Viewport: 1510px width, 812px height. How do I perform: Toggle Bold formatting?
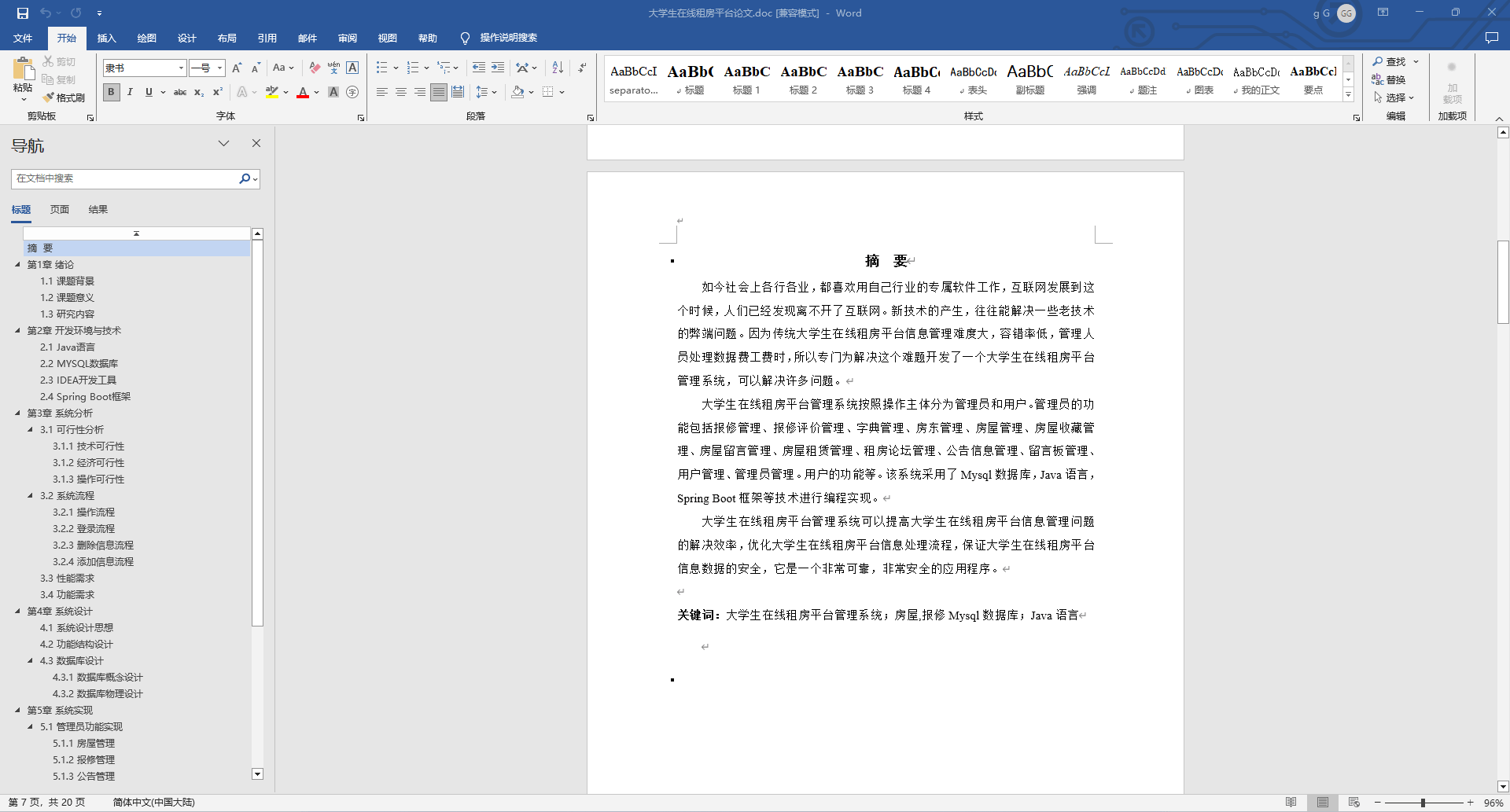point(111,92)
